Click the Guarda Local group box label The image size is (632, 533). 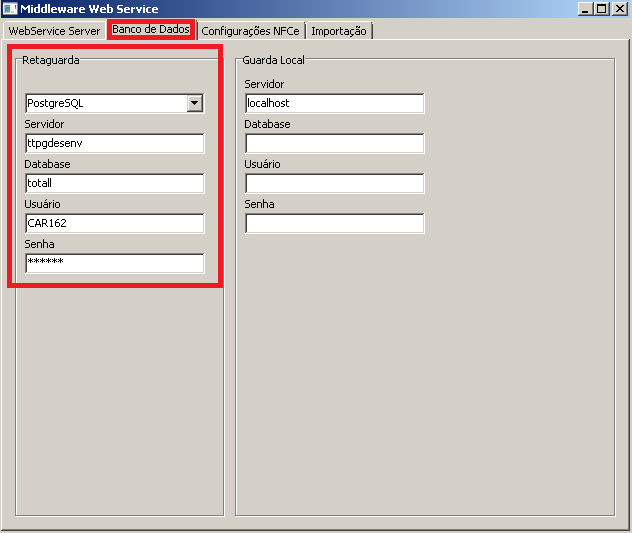pyautogui.click(x=273, y=60)
